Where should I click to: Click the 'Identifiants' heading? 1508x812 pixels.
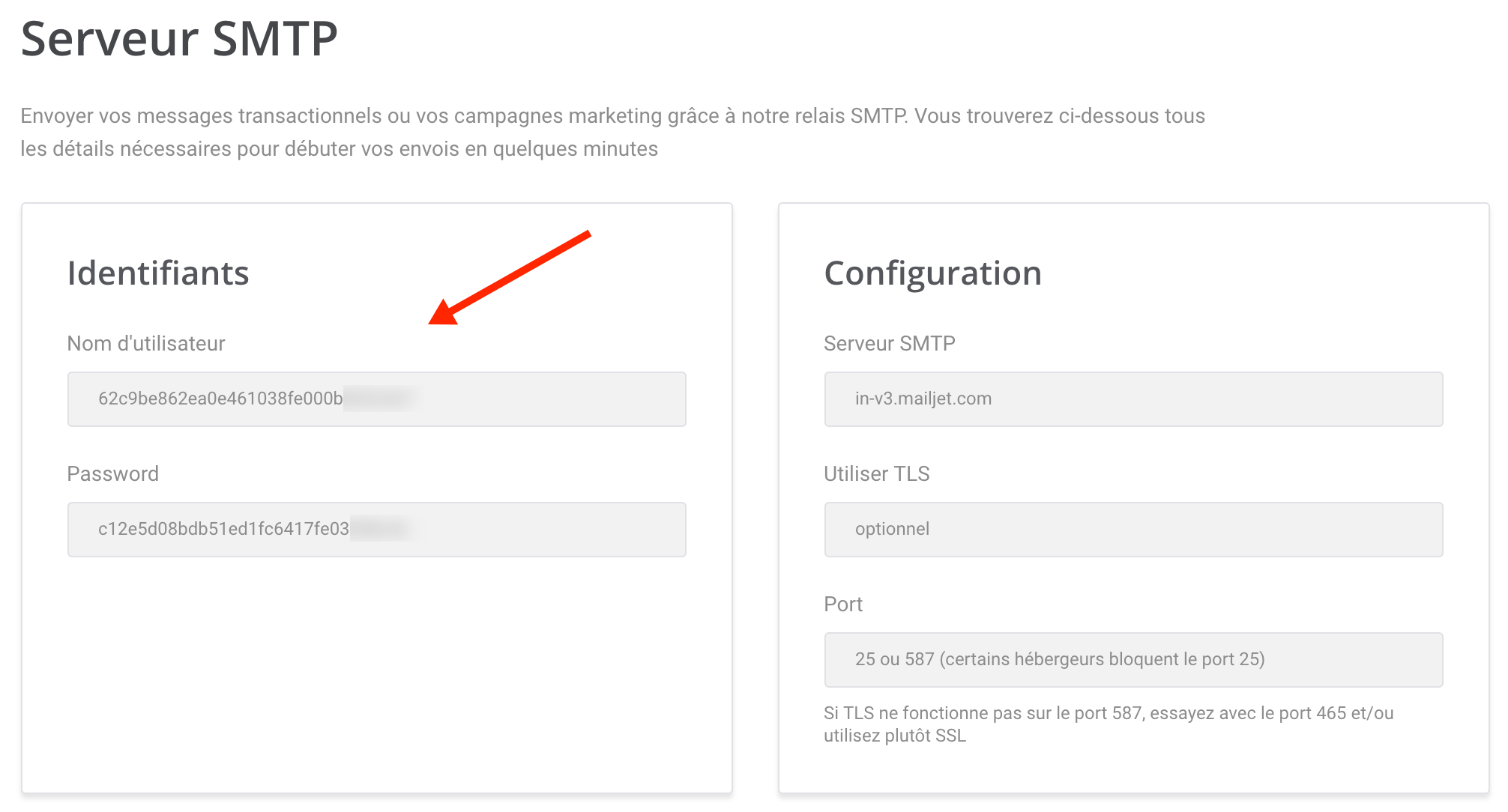click(x=158, y=273)
